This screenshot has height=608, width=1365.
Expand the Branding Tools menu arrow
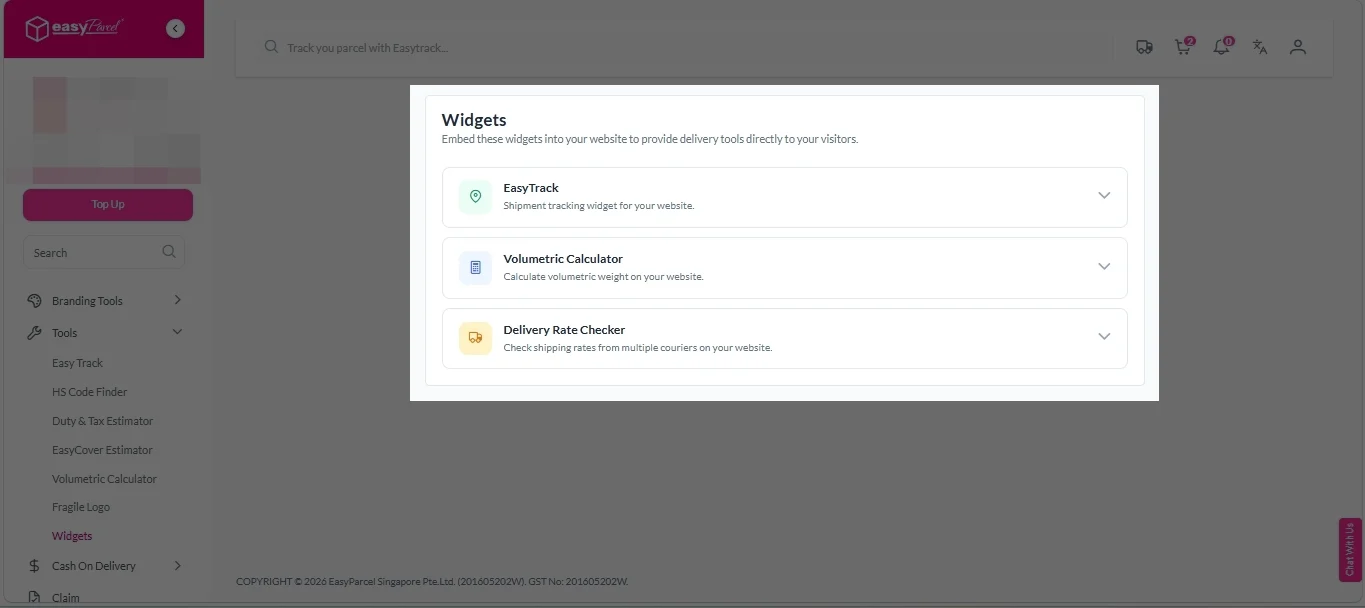click(177, 300)
